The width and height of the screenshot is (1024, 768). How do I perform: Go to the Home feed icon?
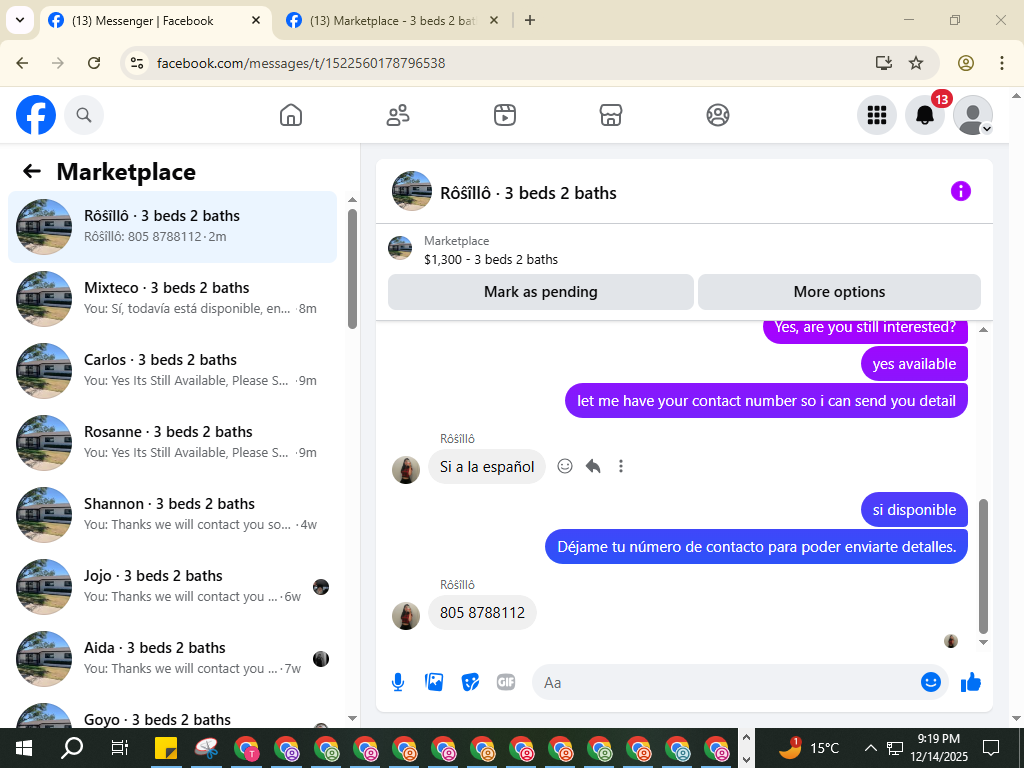pos(291,115)
